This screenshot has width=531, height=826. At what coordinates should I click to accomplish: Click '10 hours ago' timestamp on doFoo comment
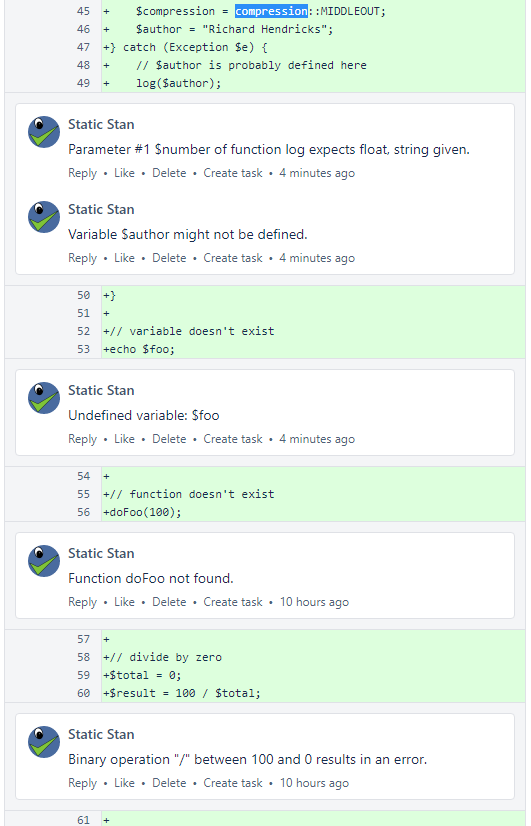tap(314, 602)
